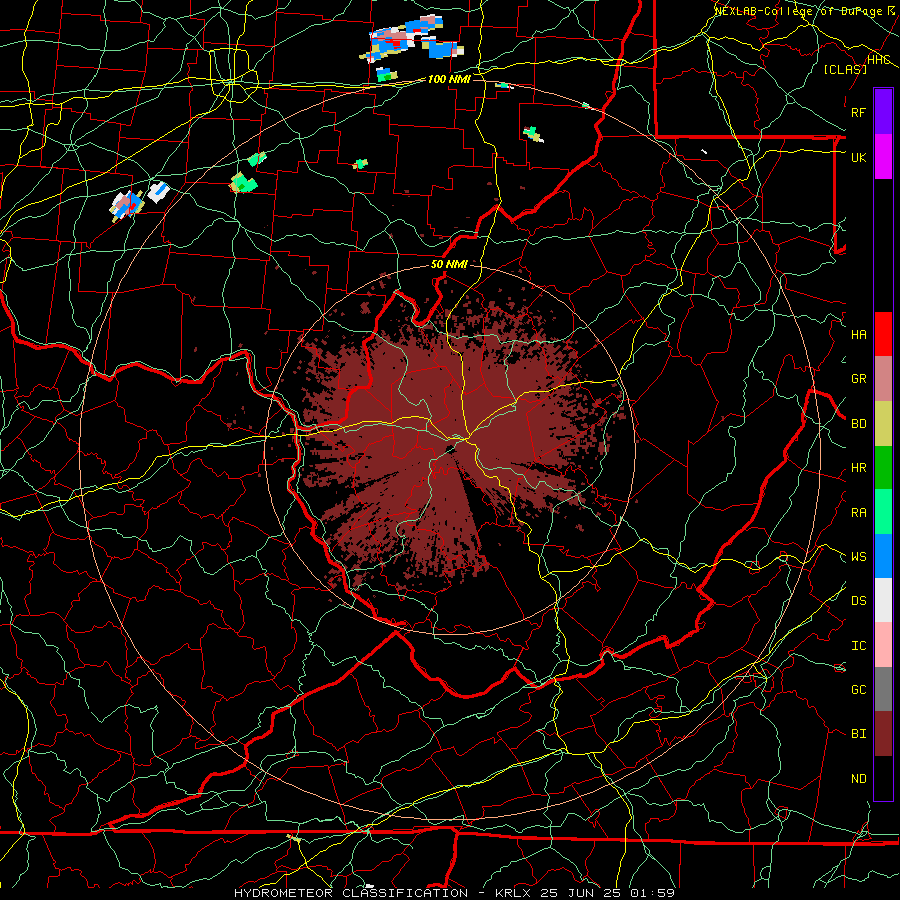This screenshot has height=900, width=900.
Task: Click the "HHC" product label
Action: point(879,60)
